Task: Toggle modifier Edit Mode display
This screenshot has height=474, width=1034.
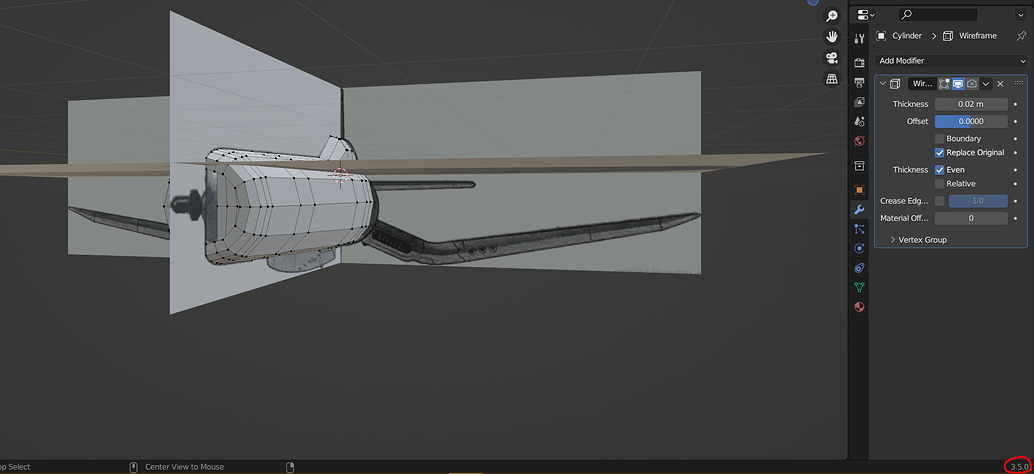Action: click(944, 84)
